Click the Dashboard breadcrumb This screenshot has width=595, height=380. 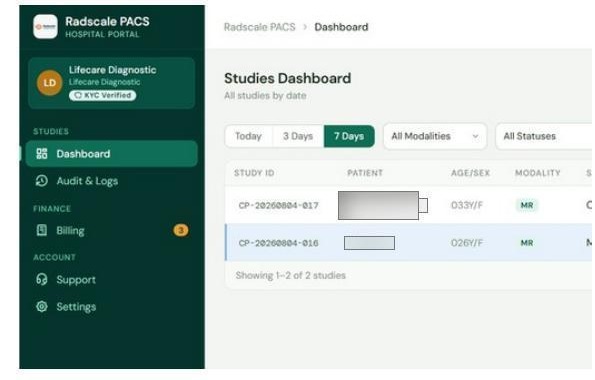341,27
